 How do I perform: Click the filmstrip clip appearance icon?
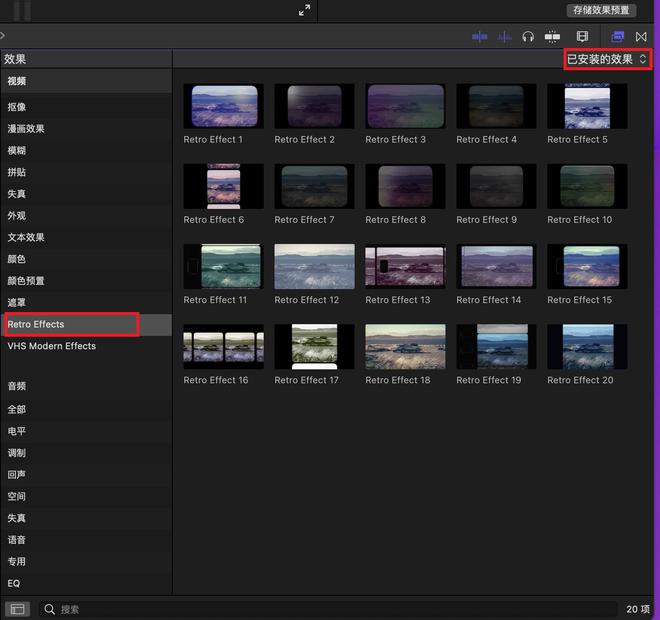582,37
